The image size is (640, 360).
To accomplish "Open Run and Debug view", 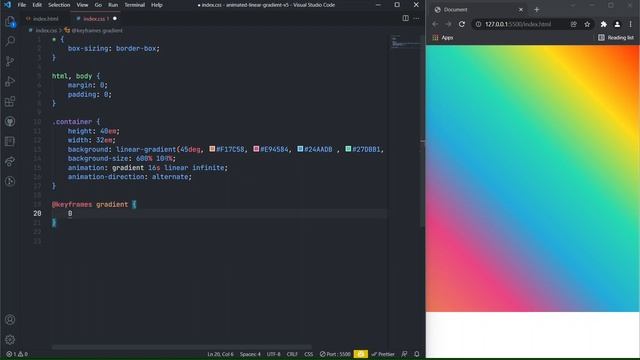I will tap(10, 81).
